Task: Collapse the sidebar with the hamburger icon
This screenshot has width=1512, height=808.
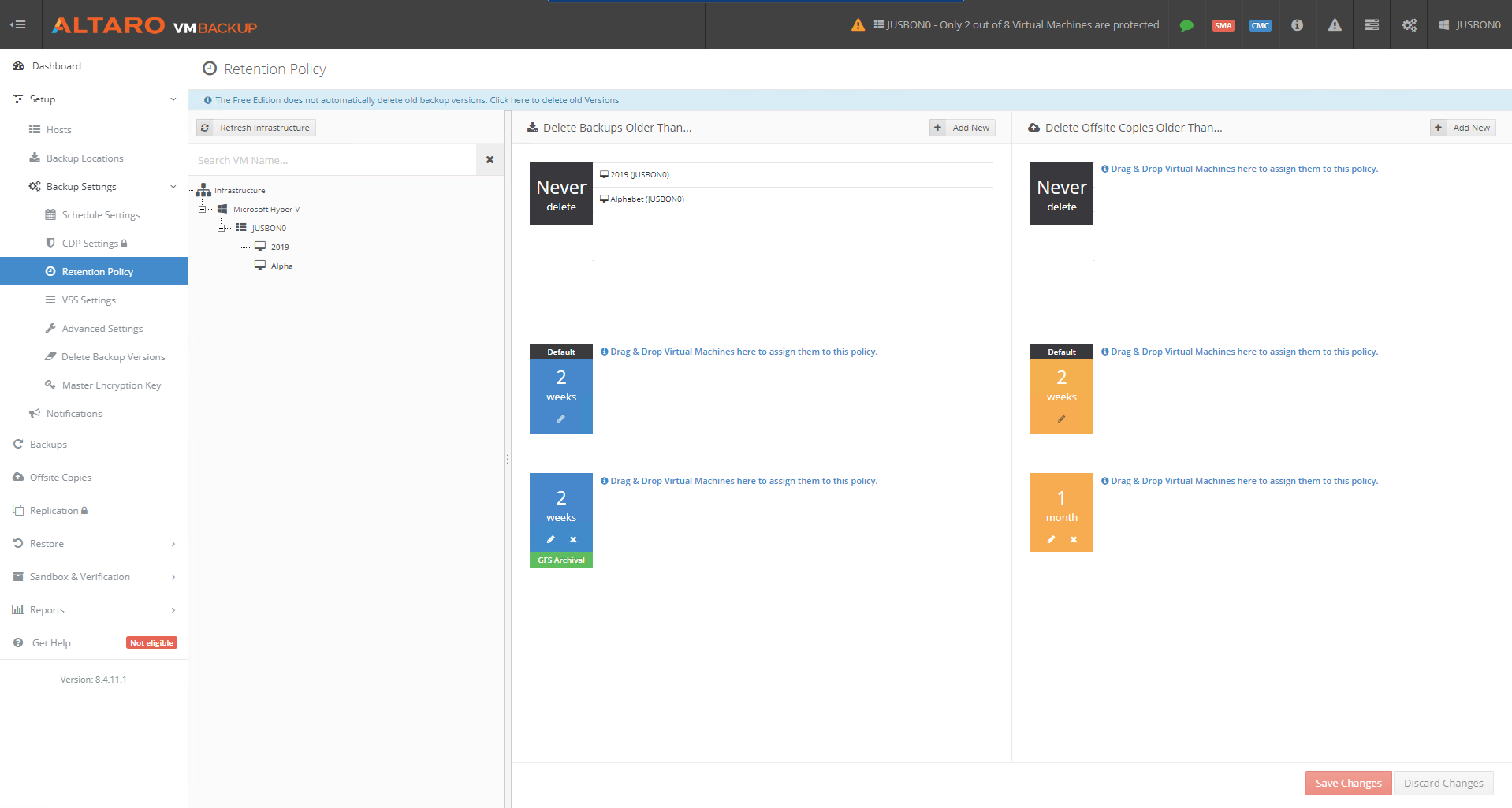Action: (x=17, y=24)
